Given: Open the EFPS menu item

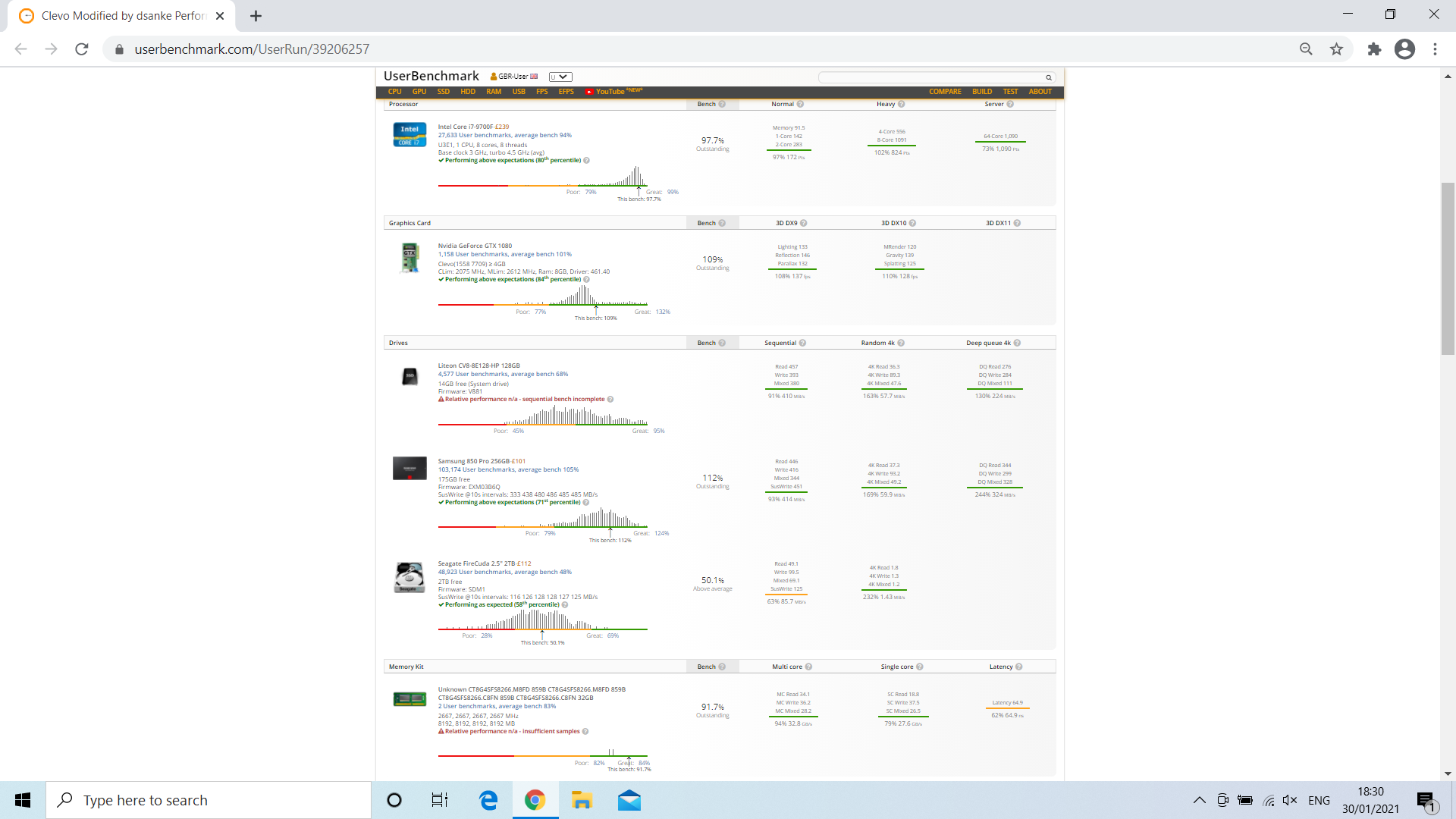Looking at the screenshot, I should click(566, 92).
